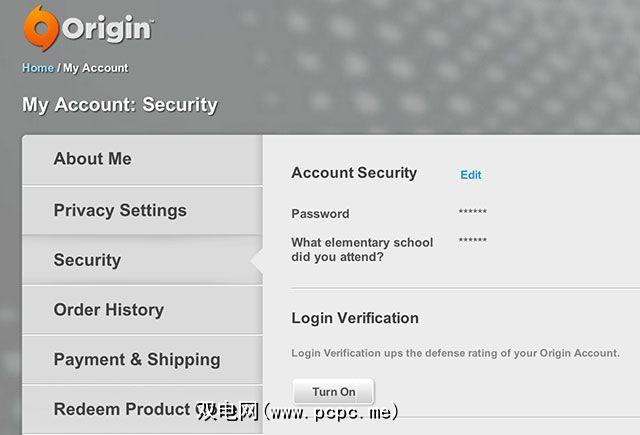Click the elementary school security question
The image size is (640, 435).
[x=363, y=249]
